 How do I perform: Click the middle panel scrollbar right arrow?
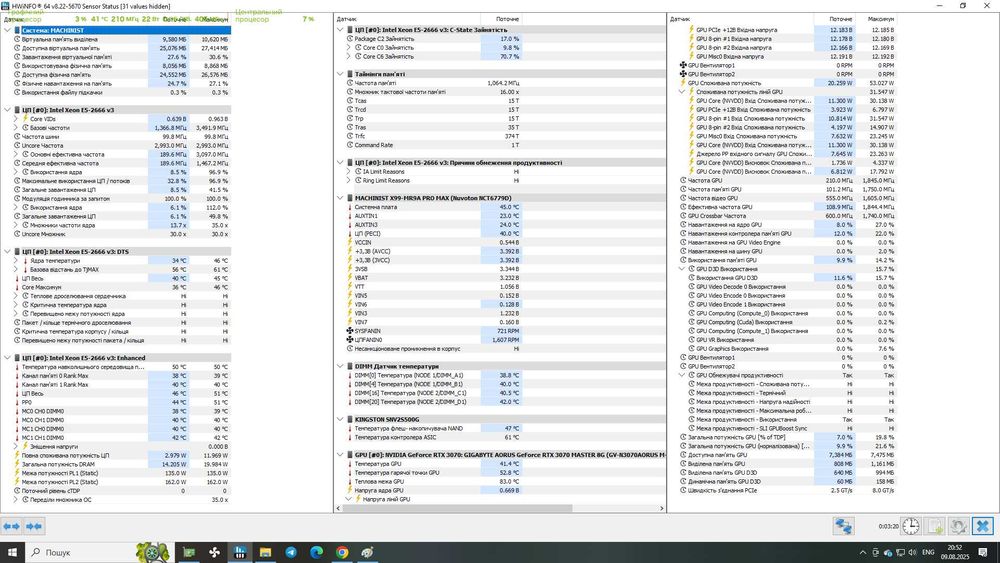coord(661,508)
